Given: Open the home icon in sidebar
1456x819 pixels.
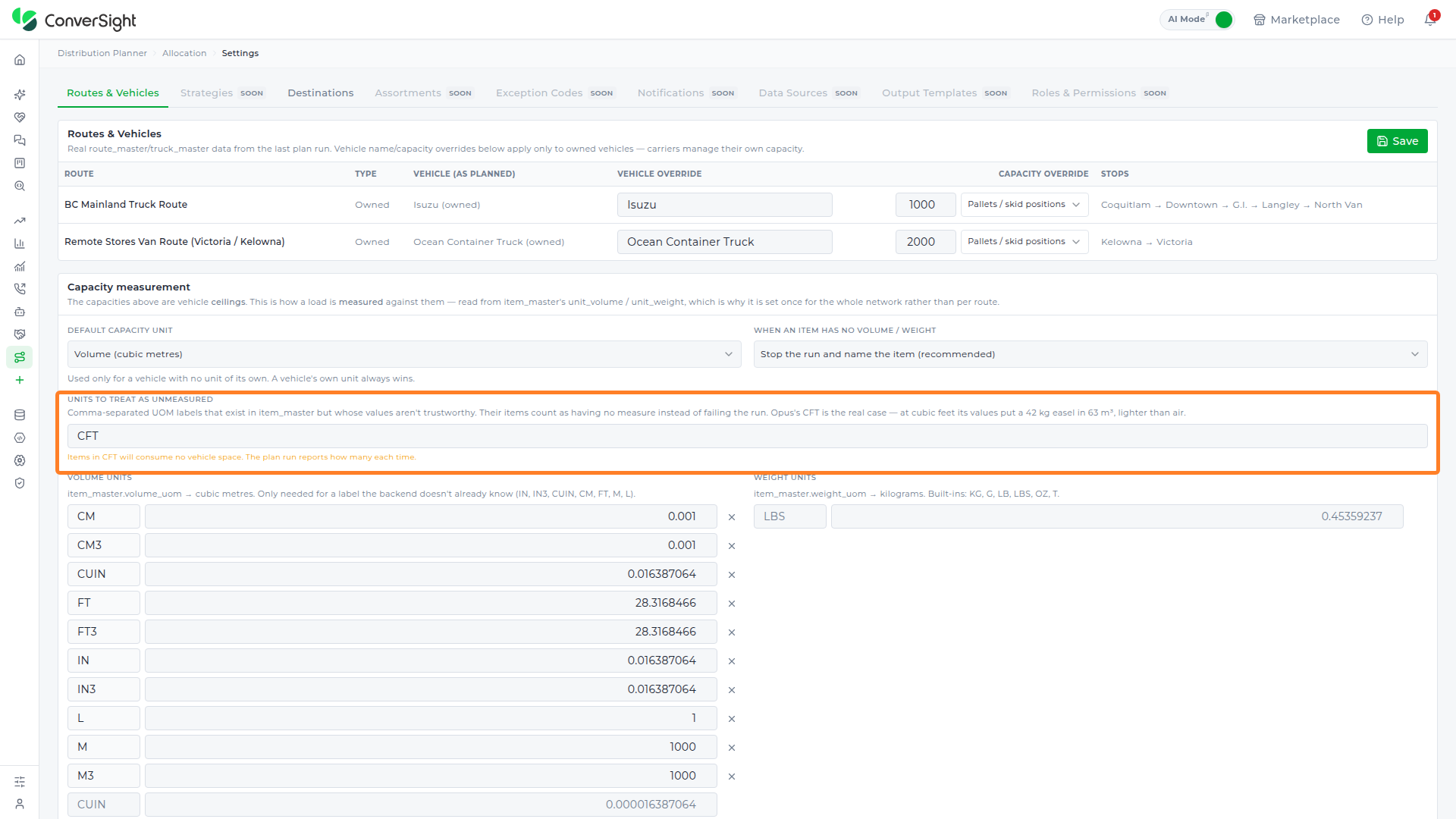Looking at the screenshot, I should tap(20, 60).
